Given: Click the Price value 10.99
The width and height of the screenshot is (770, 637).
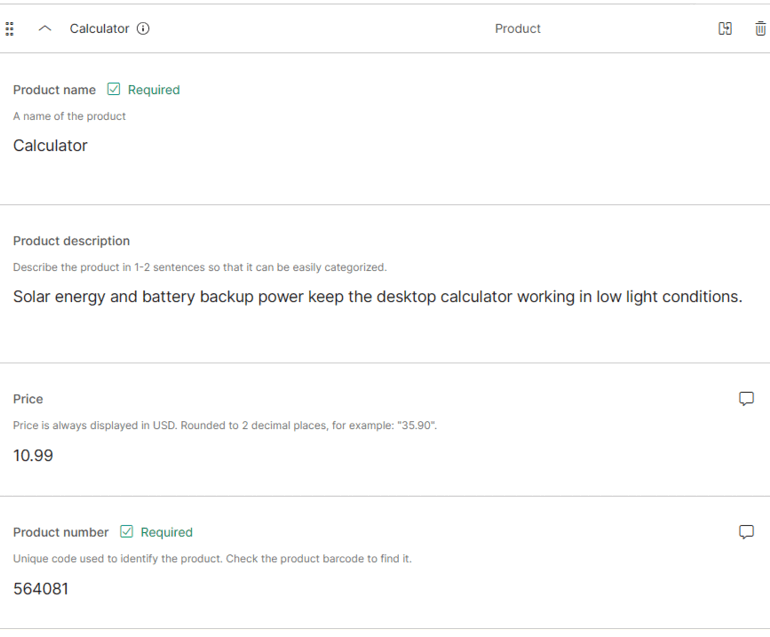Looking at the screenshot, I should click(x=33, y=456).
